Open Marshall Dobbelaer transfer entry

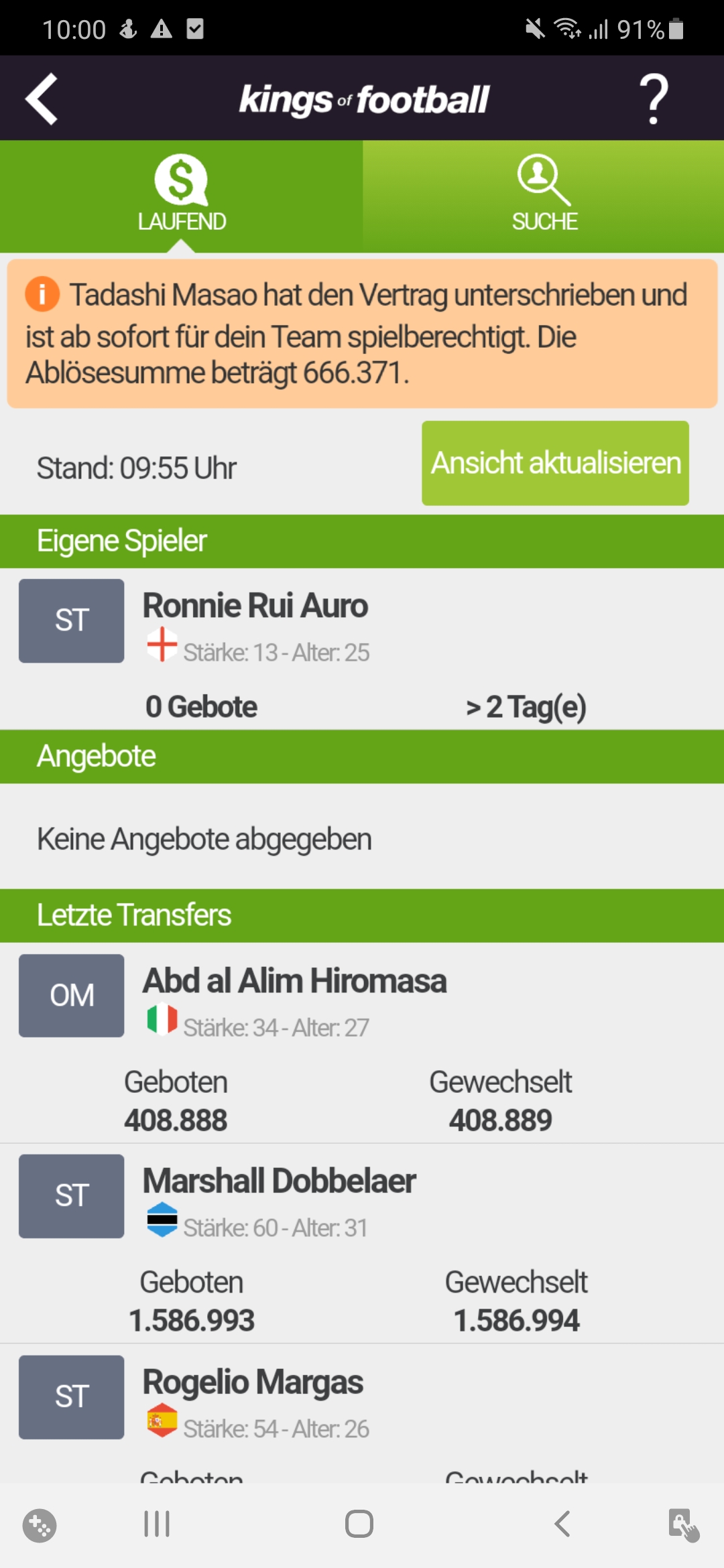pos(362,1243)
